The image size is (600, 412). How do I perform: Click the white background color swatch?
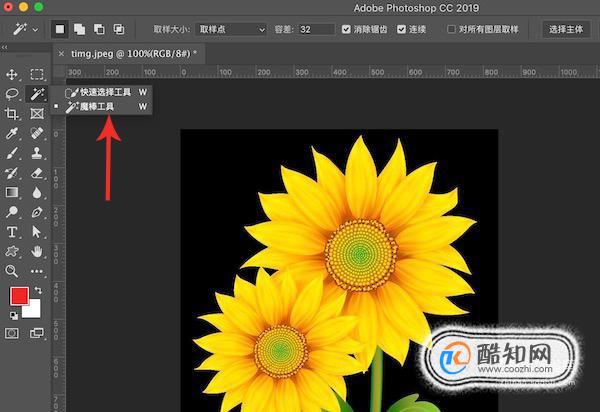(x=33, y=310)
